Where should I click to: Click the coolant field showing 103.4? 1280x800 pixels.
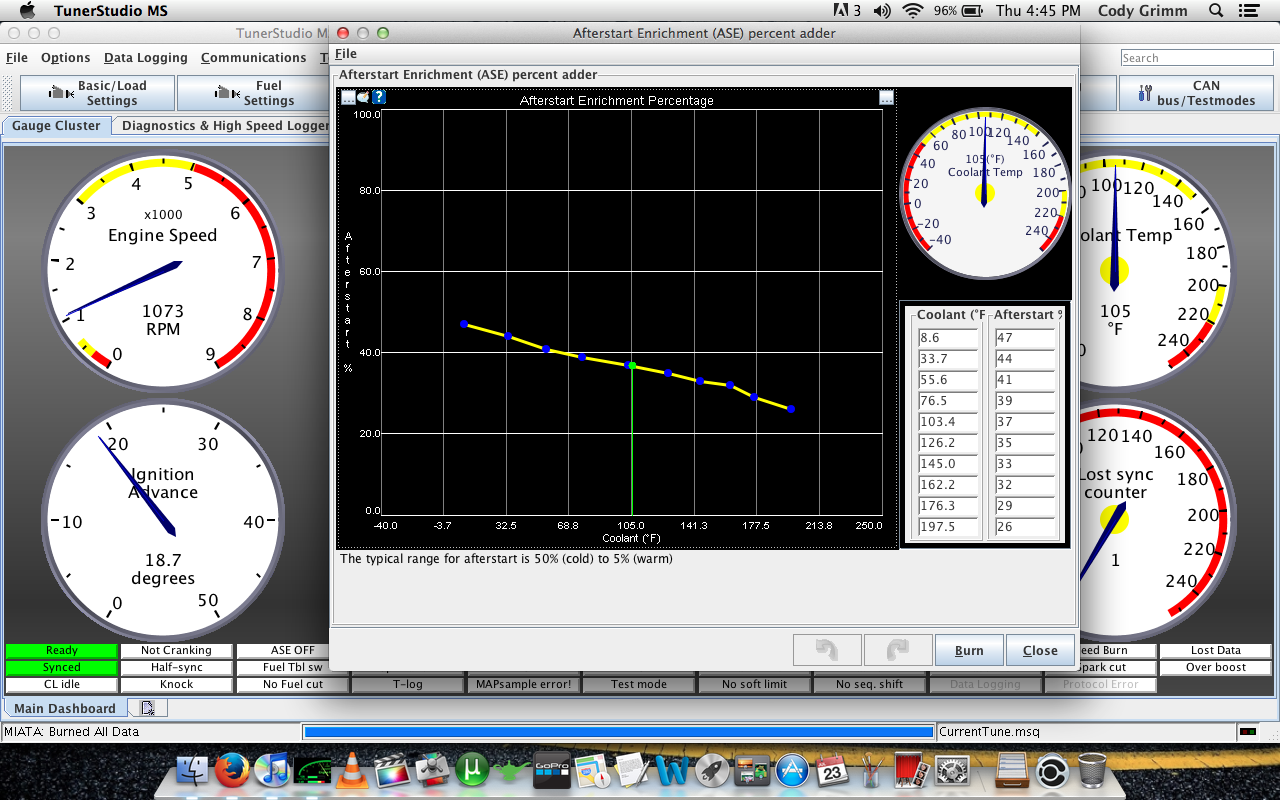947,422
